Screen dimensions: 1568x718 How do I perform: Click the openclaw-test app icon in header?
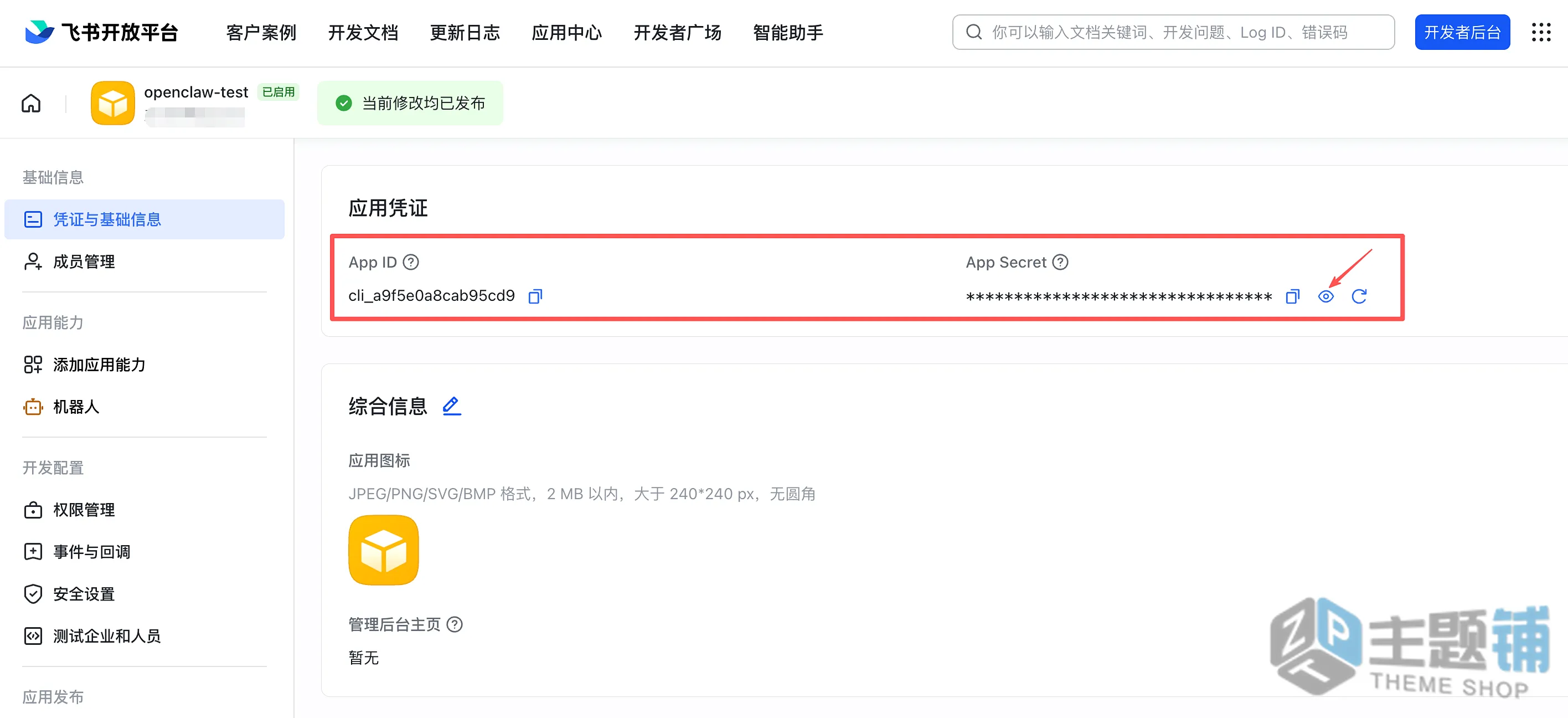112,103
